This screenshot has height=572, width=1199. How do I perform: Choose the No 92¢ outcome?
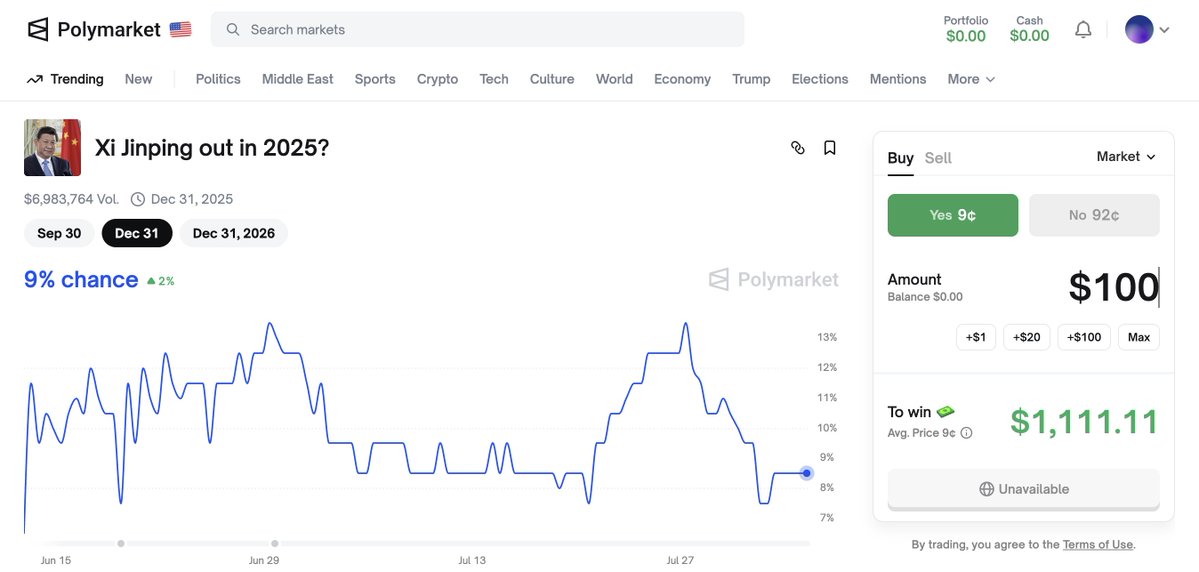(x=1094, y=215)
